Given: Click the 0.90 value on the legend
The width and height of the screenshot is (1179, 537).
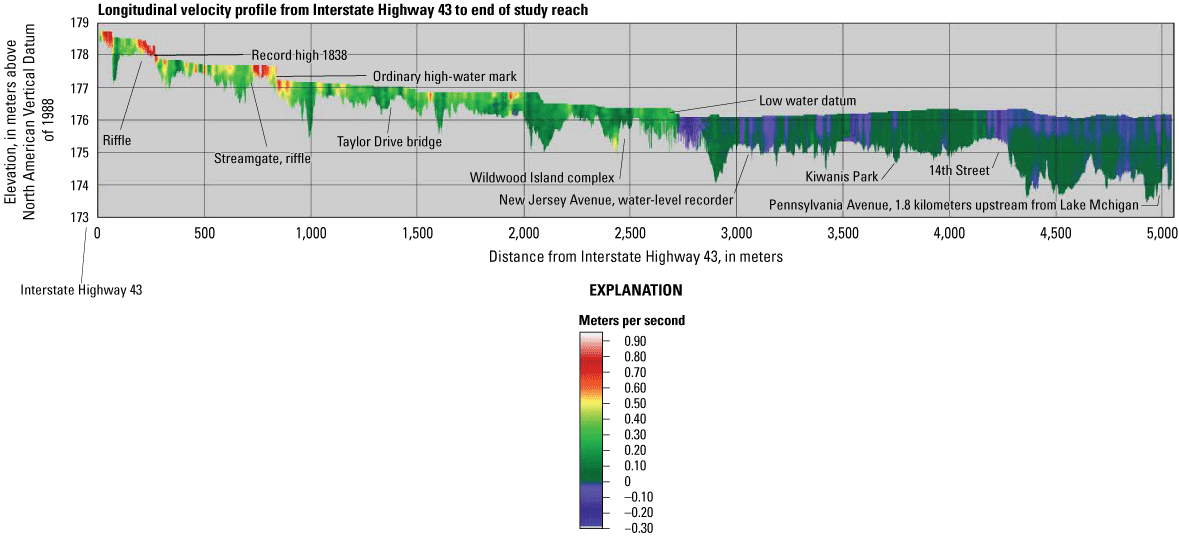Looking at the screenshot, I should [634, 341].
